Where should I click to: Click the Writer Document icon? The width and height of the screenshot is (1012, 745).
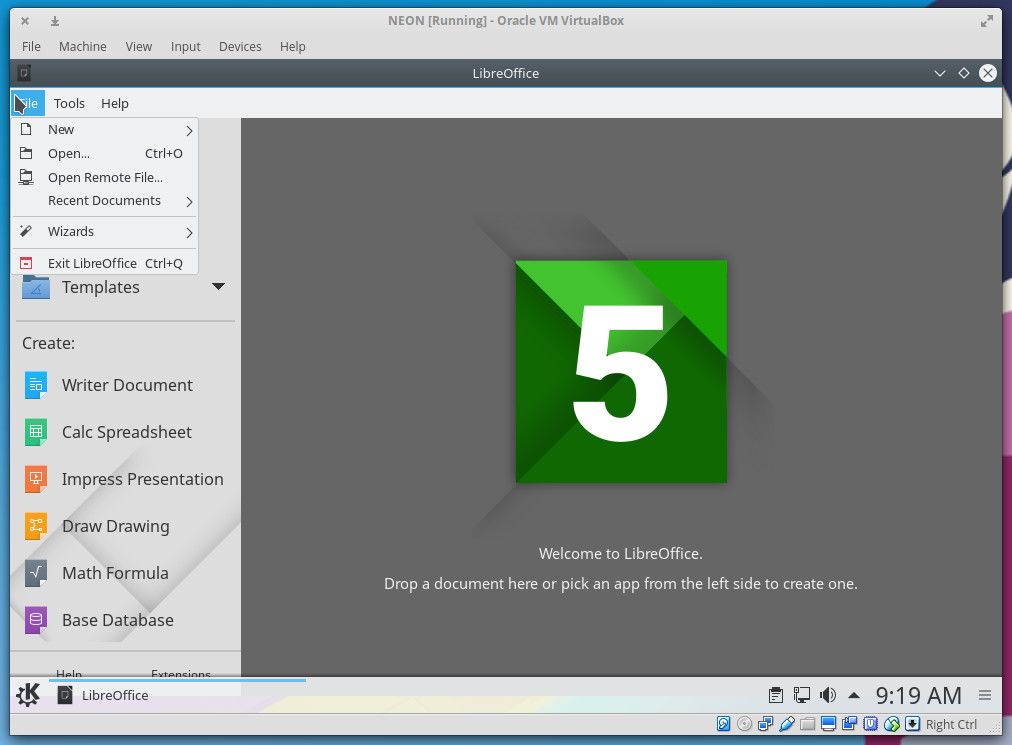[x=36, y=385]
